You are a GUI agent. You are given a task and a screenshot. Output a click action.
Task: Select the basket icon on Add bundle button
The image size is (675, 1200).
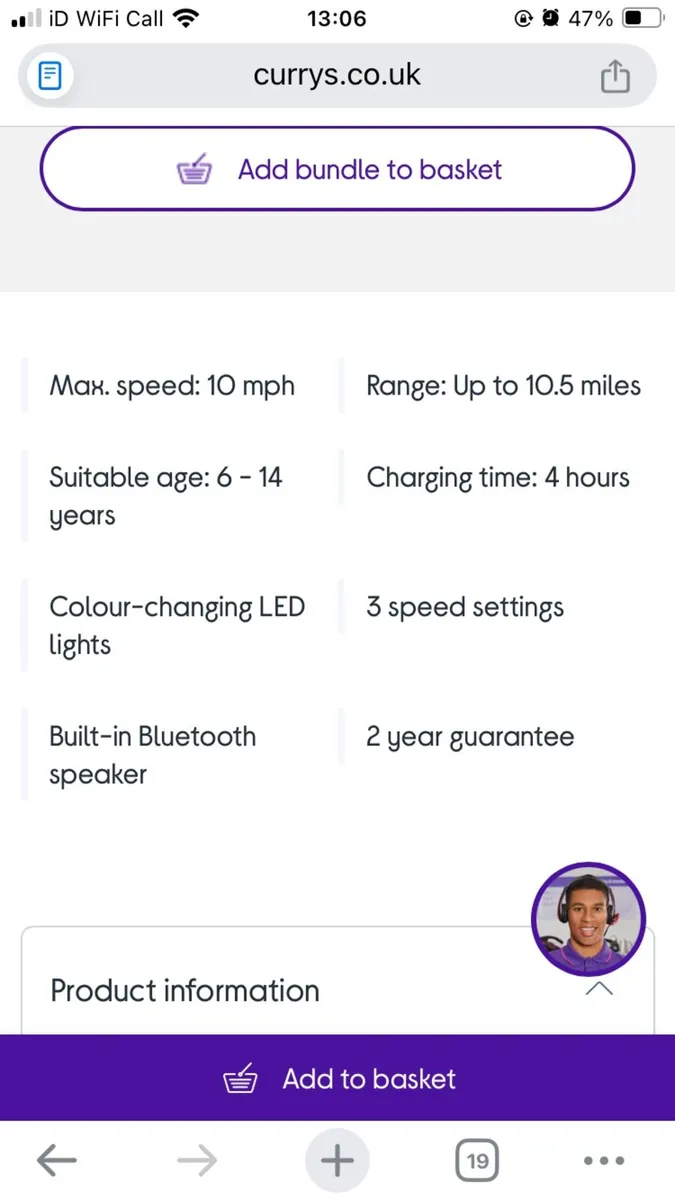pos(194,170)
